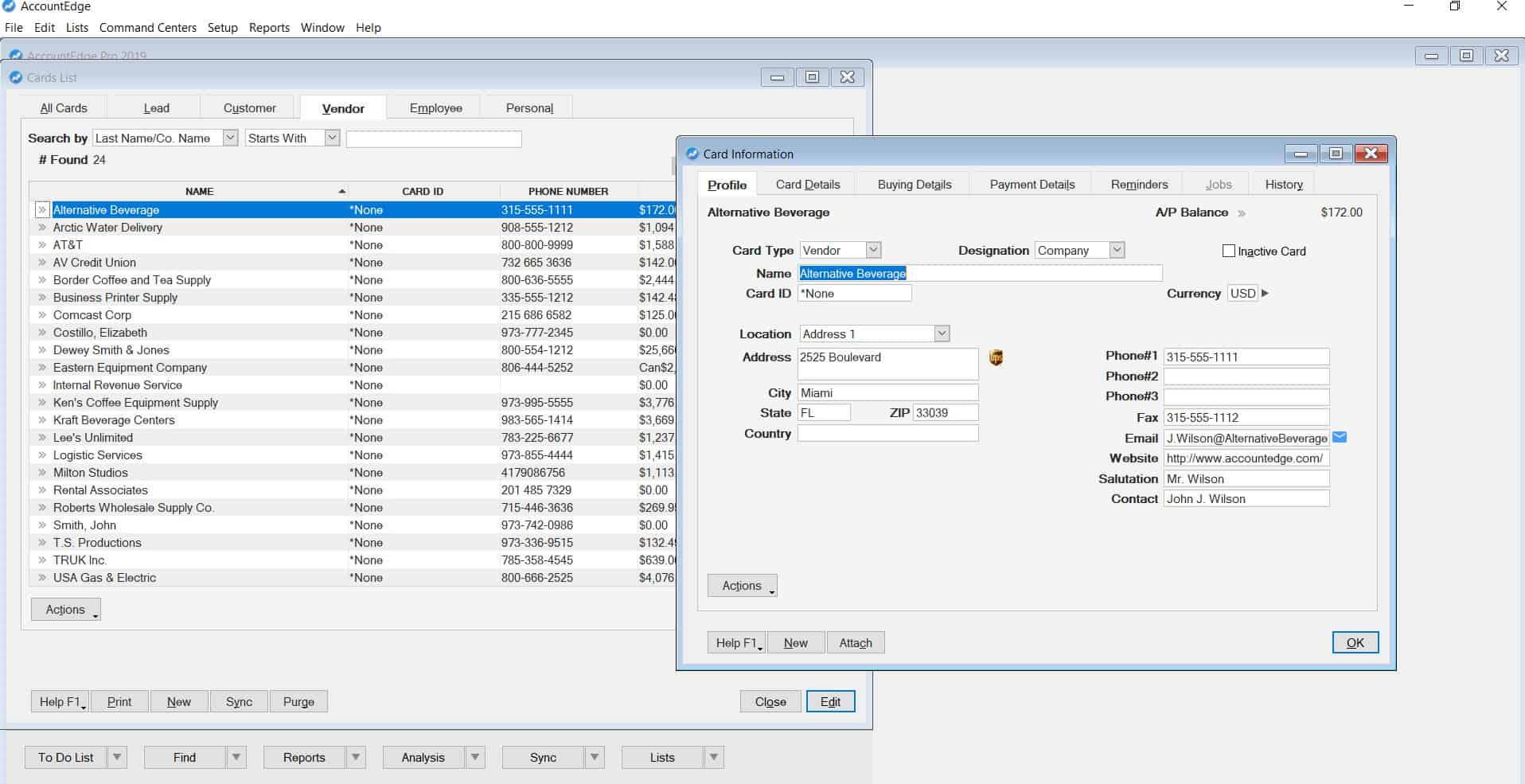Open the zoom arrow for Business Printer Supply
The width and height of the screenshot is (1525, 784).
click(x=42, y=298)
